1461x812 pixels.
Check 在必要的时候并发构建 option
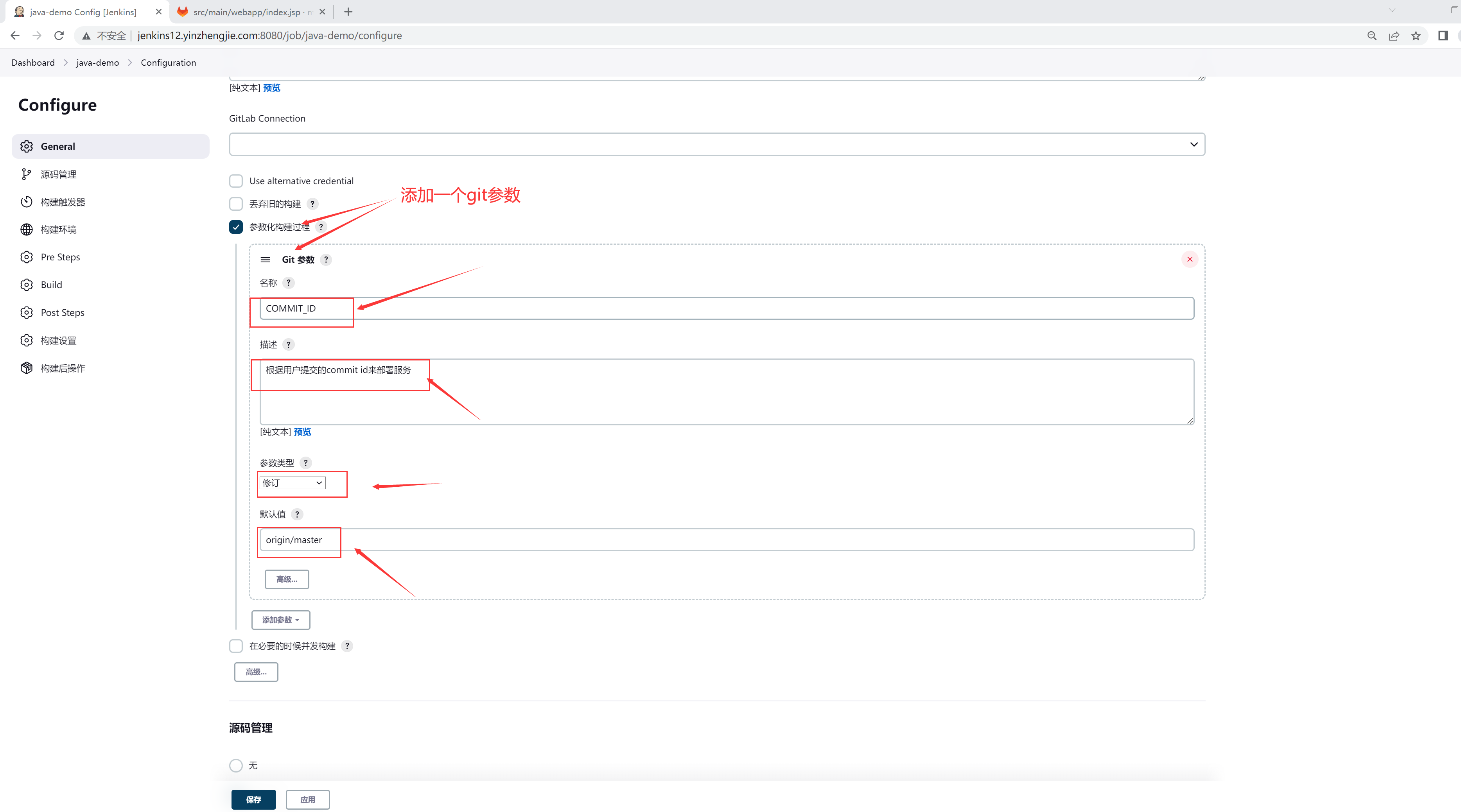click(x=236, y=646)
